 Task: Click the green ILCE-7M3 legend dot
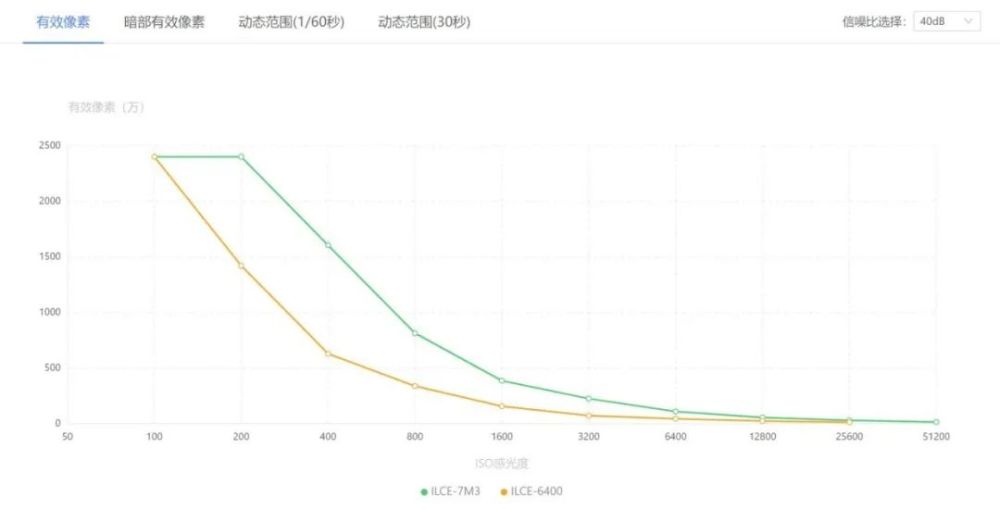click(x=424, y=491)
